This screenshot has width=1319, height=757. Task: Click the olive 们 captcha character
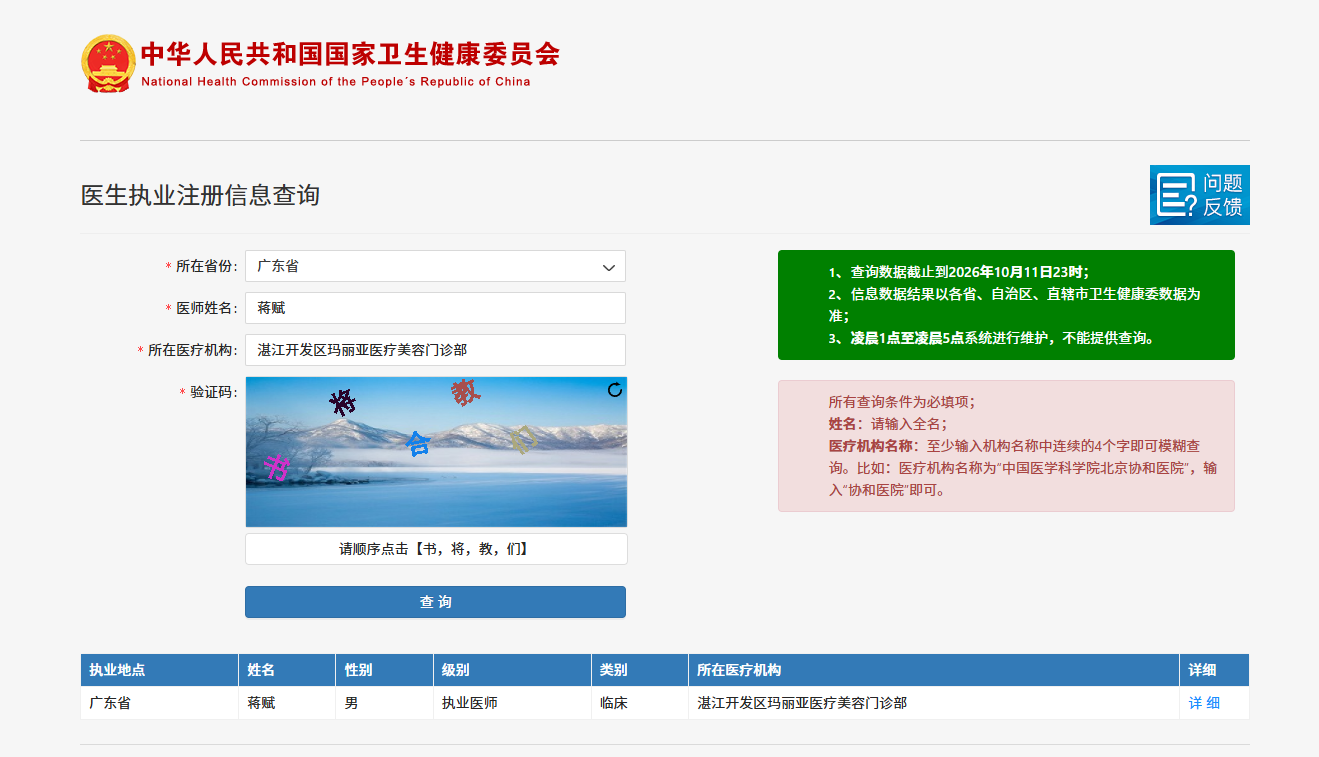click(x=524, y=439)
